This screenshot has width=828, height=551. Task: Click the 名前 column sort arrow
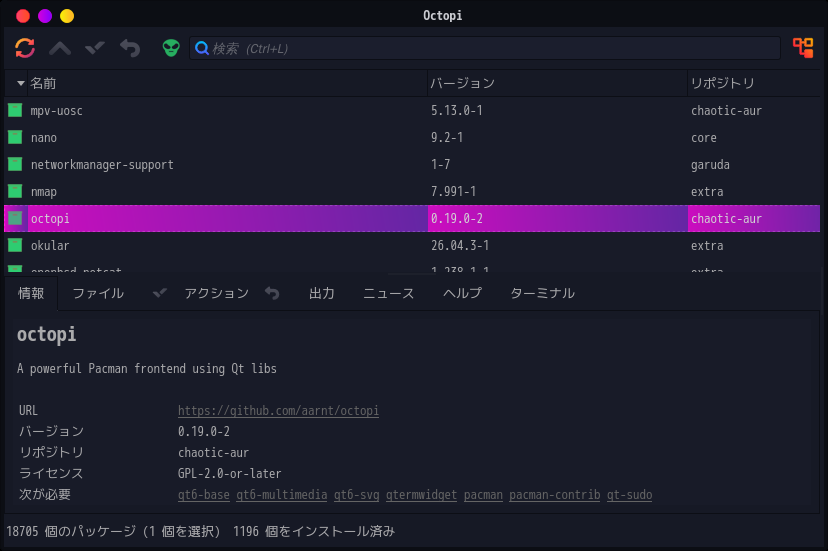pos(21,83)
